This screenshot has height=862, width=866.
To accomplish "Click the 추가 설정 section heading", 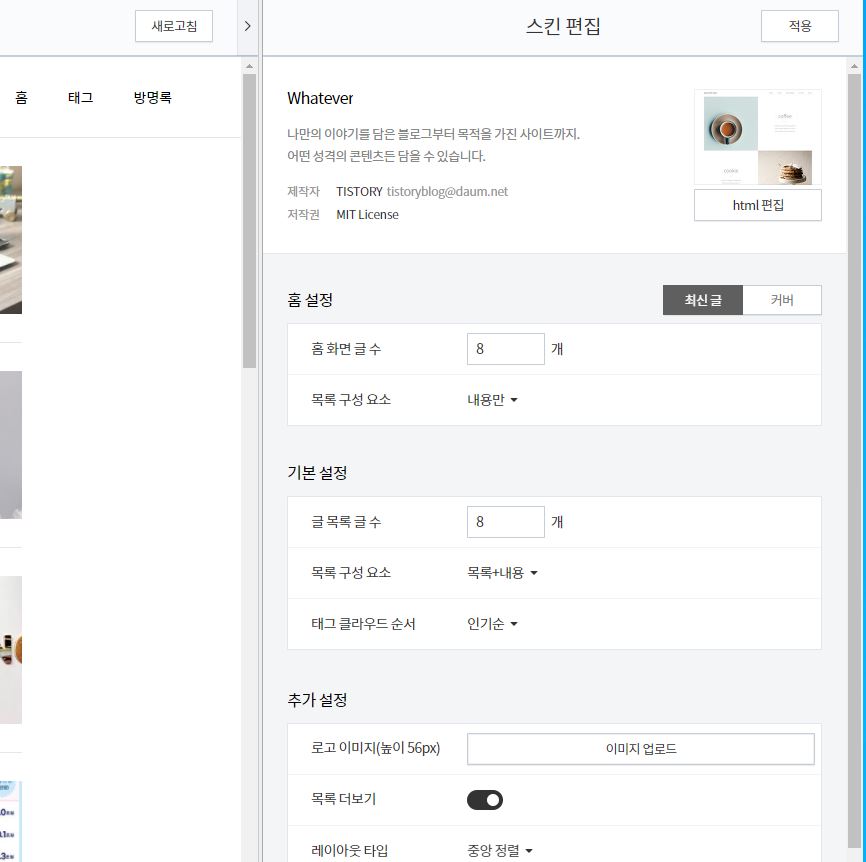I will [317, 700].
